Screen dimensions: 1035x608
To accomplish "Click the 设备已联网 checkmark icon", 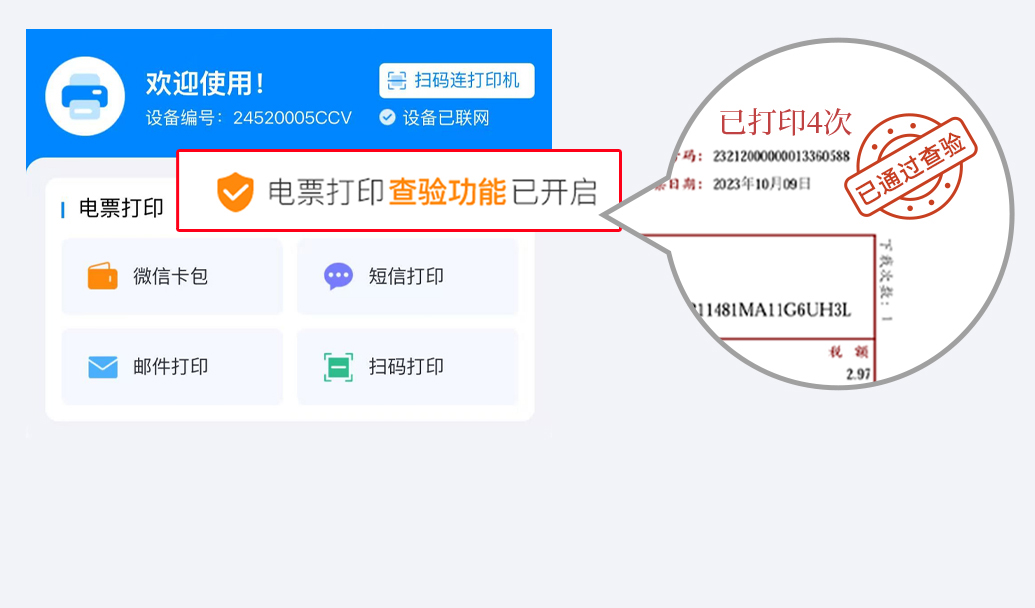I will click(387, 118).
